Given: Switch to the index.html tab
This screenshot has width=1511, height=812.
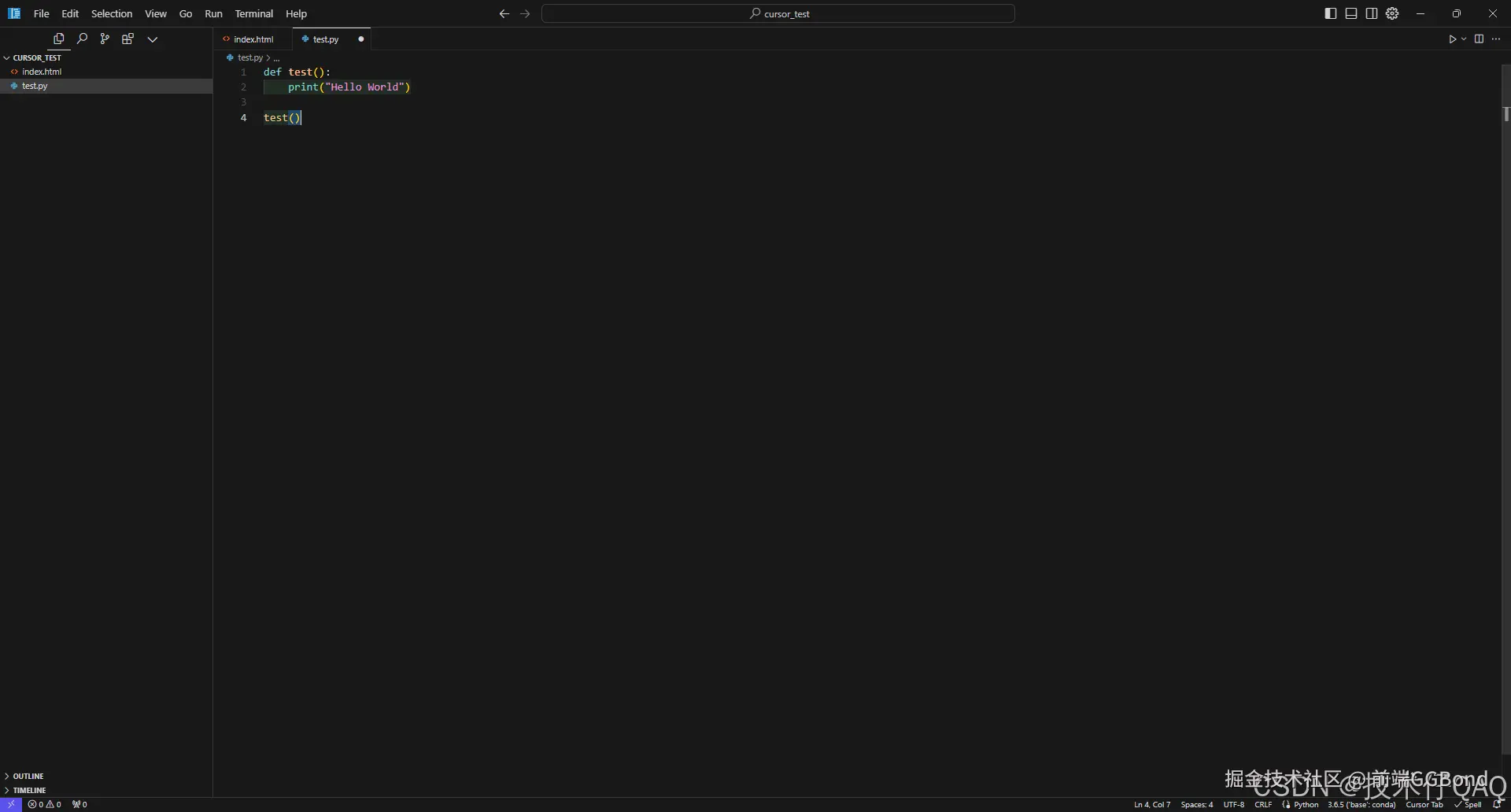Looking at the screenshot, I should tap(253, 39).
